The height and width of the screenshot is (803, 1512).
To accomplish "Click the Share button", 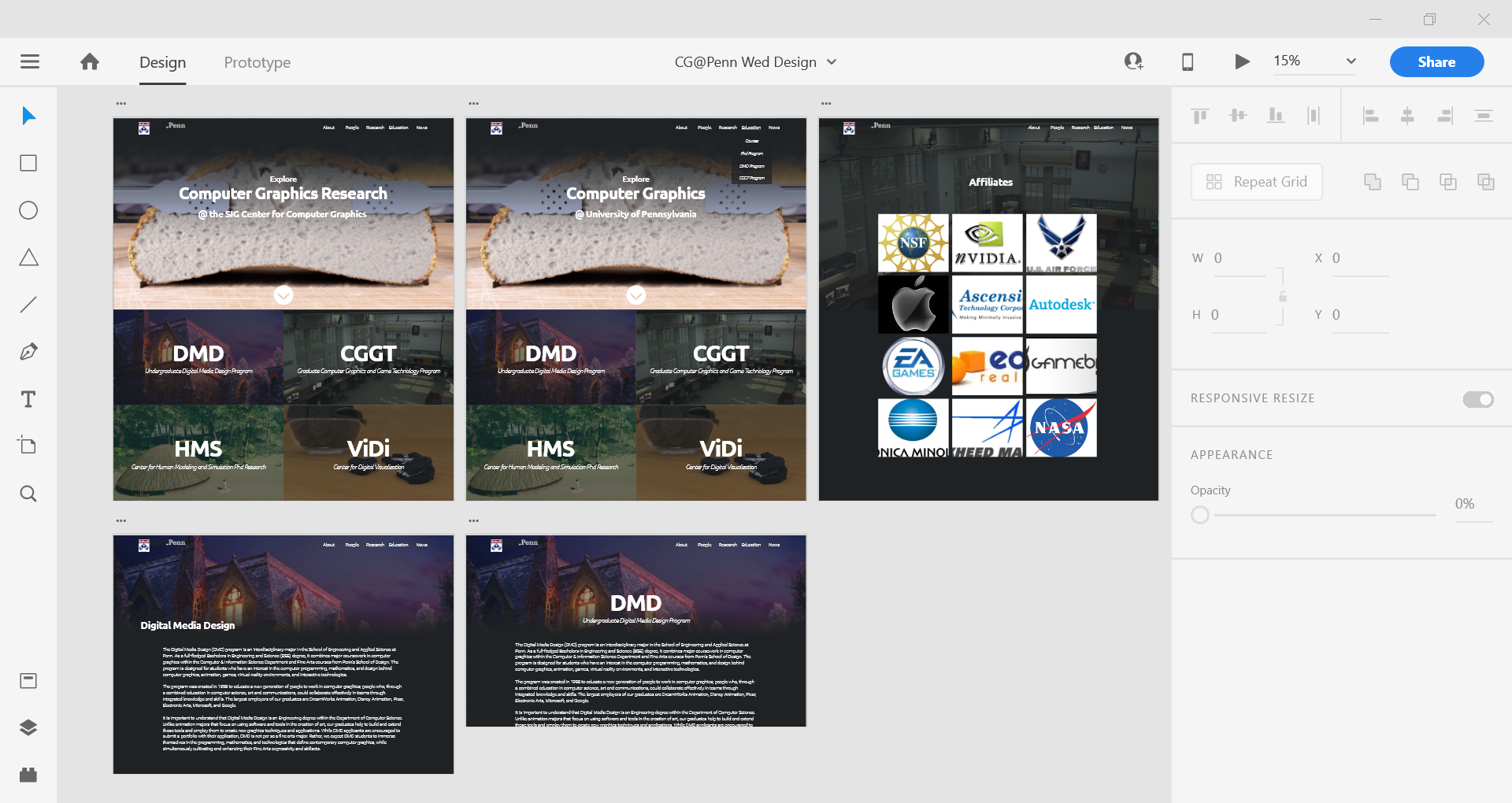I will coord(1436,62).
